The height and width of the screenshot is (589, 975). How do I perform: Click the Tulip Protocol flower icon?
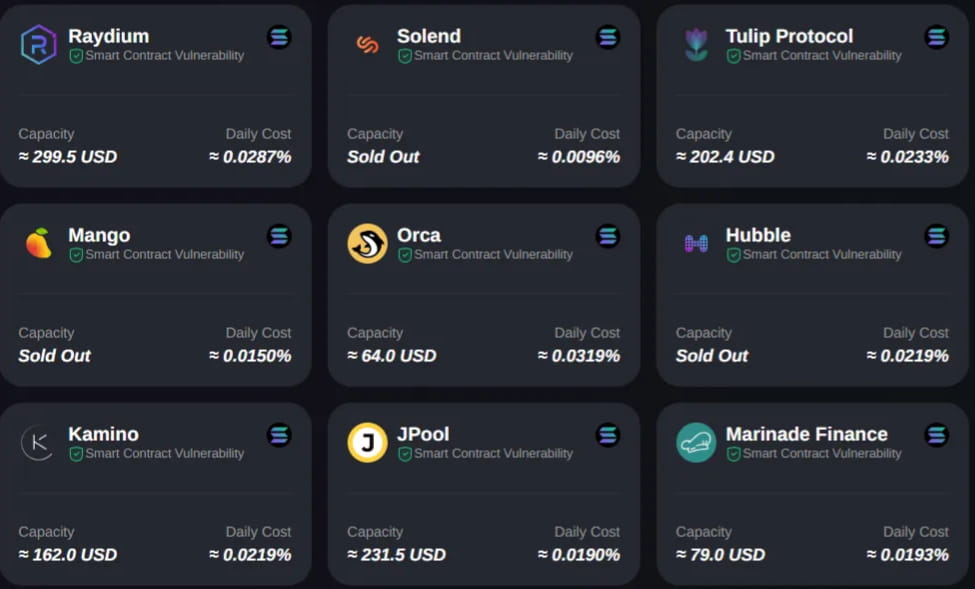pyautogui.click(x=696, y=45)
